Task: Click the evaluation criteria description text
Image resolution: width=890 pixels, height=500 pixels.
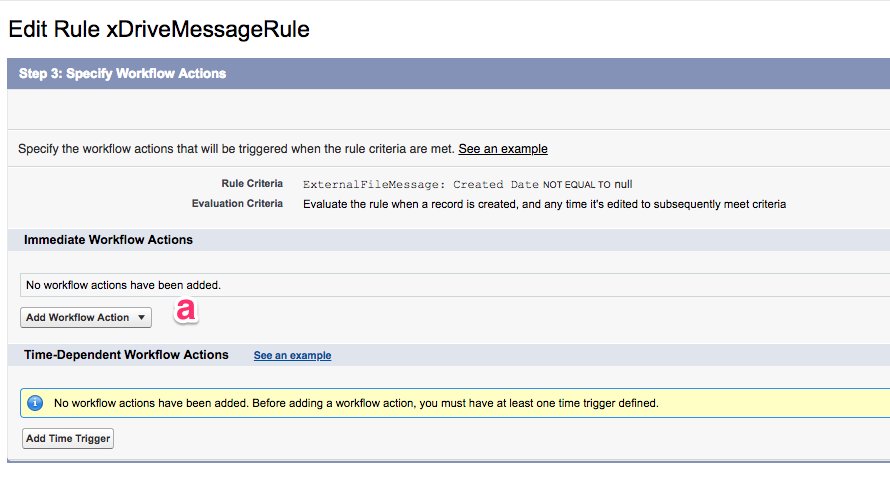Action: pos(544,204)
